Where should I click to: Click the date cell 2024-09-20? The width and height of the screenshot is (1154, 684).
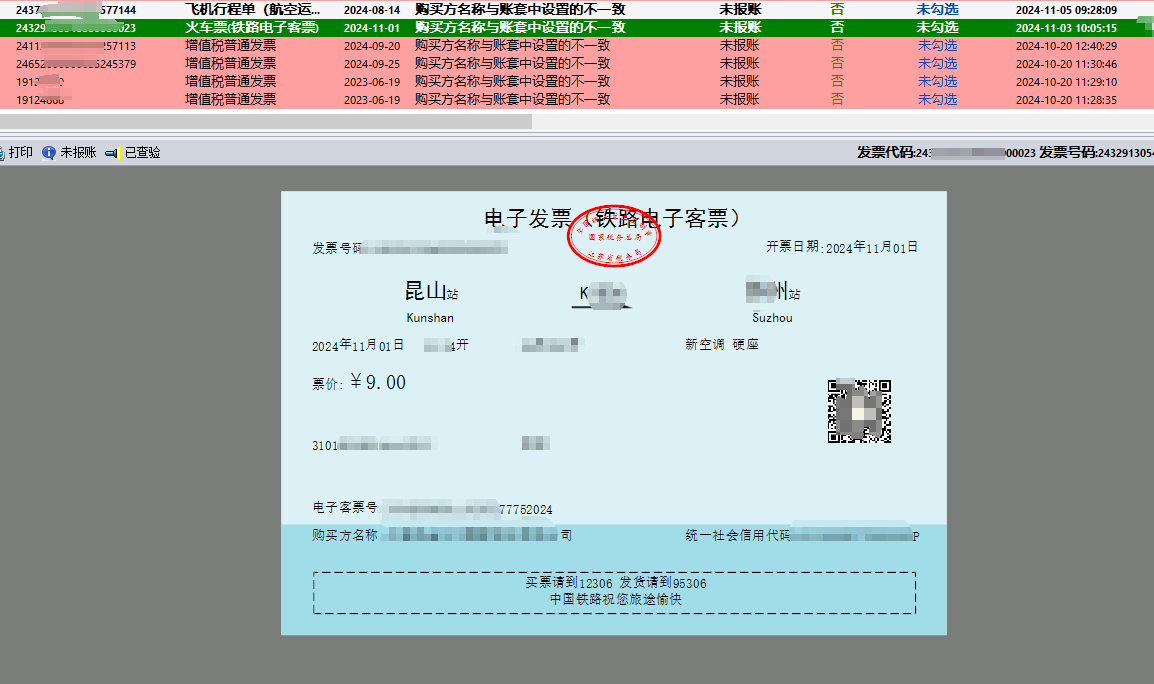(372, 46)
